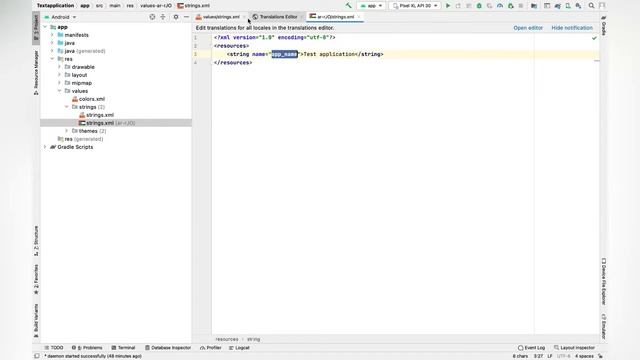The height and width of the screenshot is (360, 640).
Task: Click the selected app_name text in editor
Action: 284,54
